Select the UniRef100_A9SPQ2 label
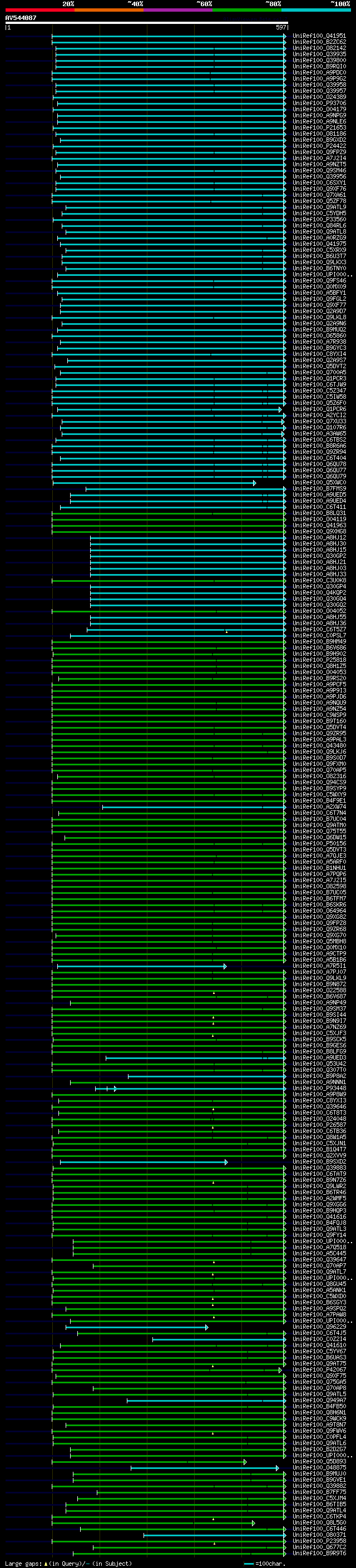The width and height of the screenshot is (356, 1568). point(319,1309)
